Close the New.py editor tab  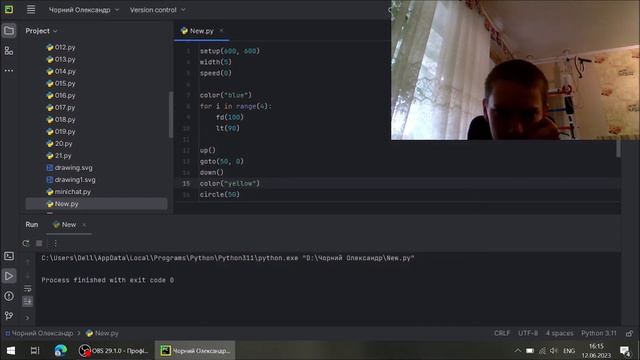pos(221,31)
